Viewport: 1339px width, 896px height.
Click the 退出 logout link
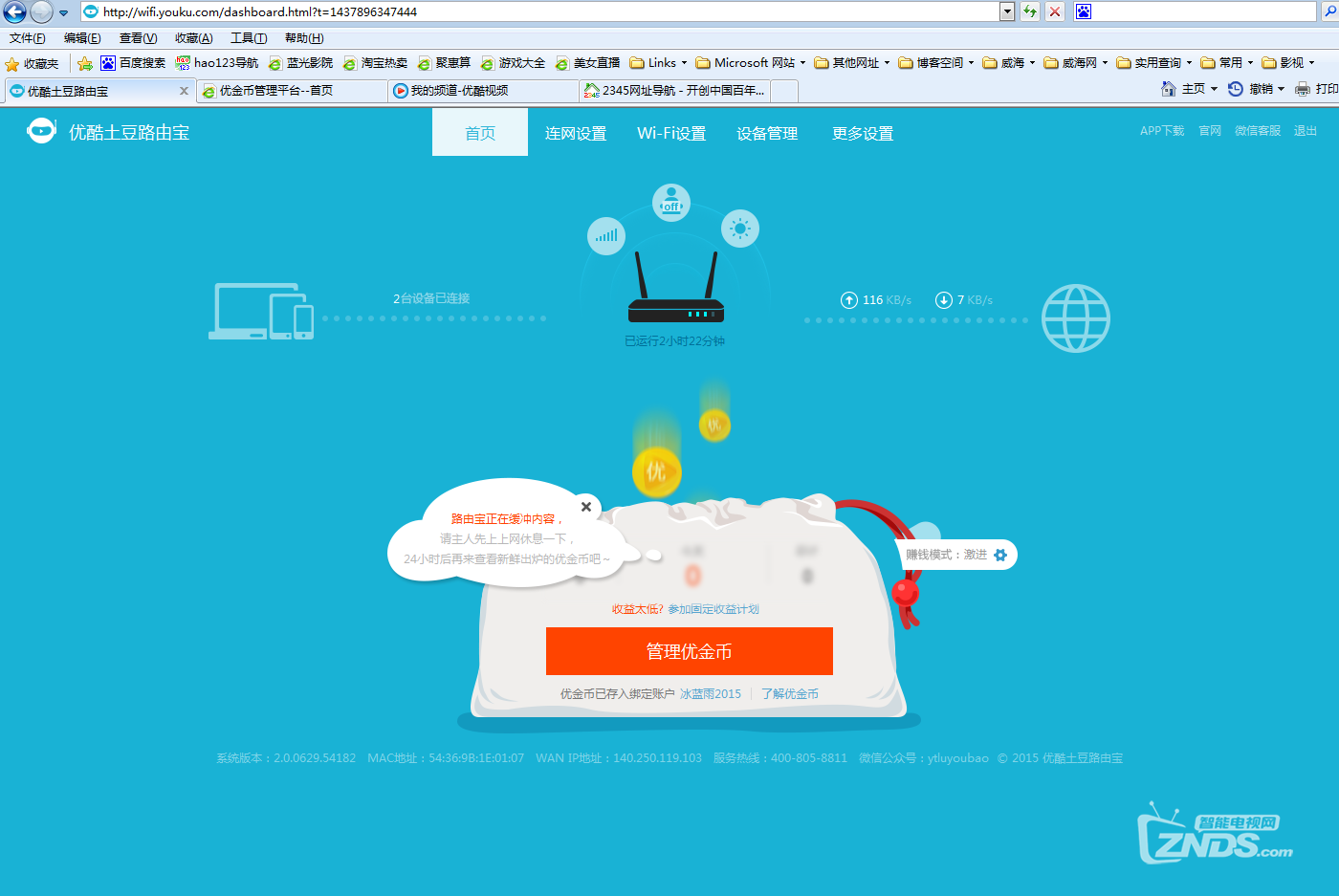coord(1306,131)
